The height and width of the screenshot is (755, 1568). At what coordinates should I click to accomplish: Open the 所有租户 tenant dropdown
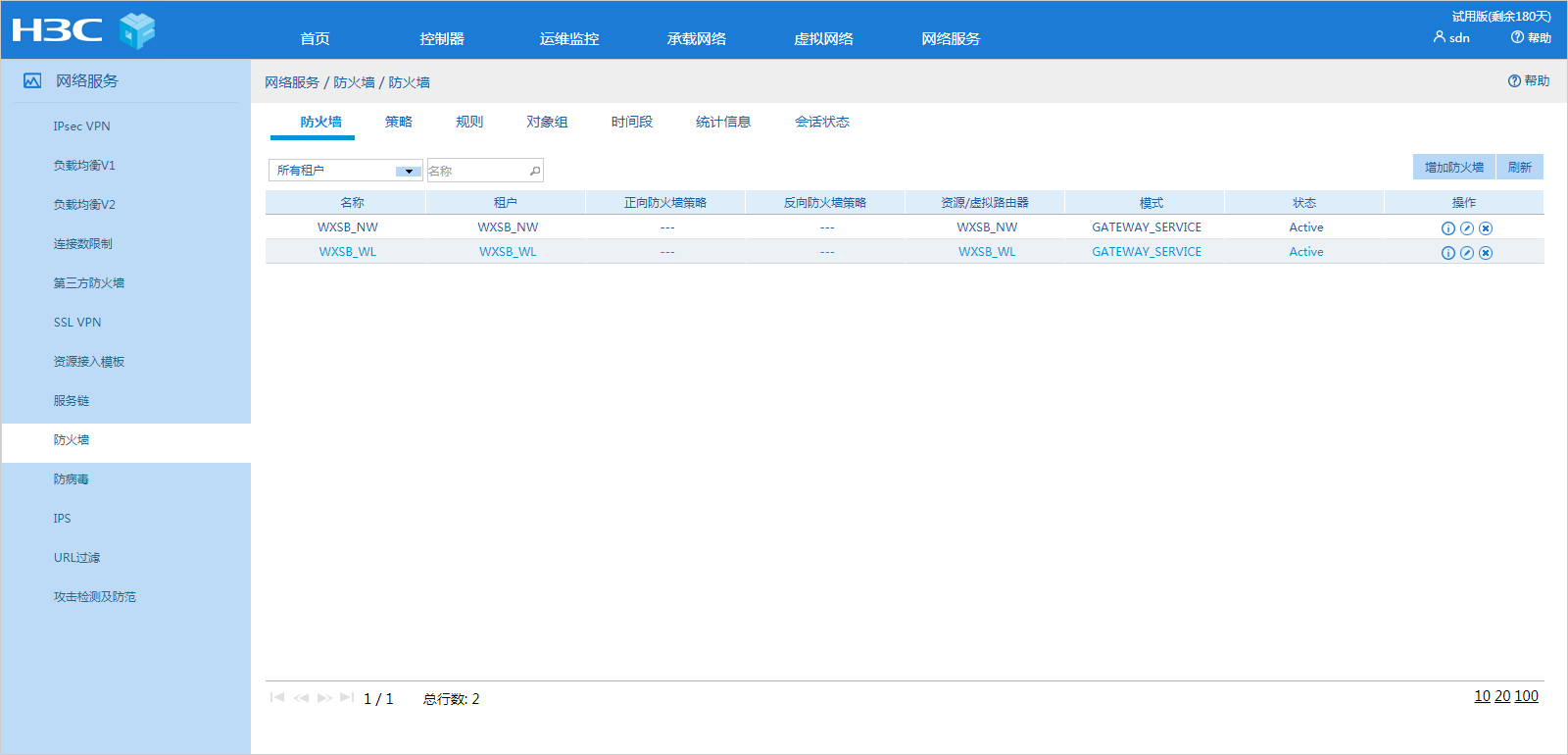tap(409, 172)
